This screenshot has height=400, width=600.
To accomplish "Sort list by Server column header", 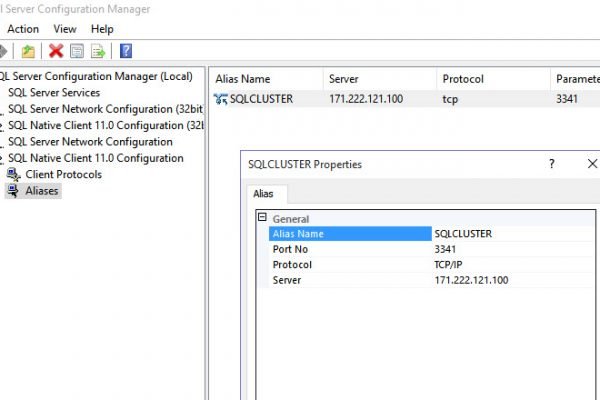I will pos(380,79).
